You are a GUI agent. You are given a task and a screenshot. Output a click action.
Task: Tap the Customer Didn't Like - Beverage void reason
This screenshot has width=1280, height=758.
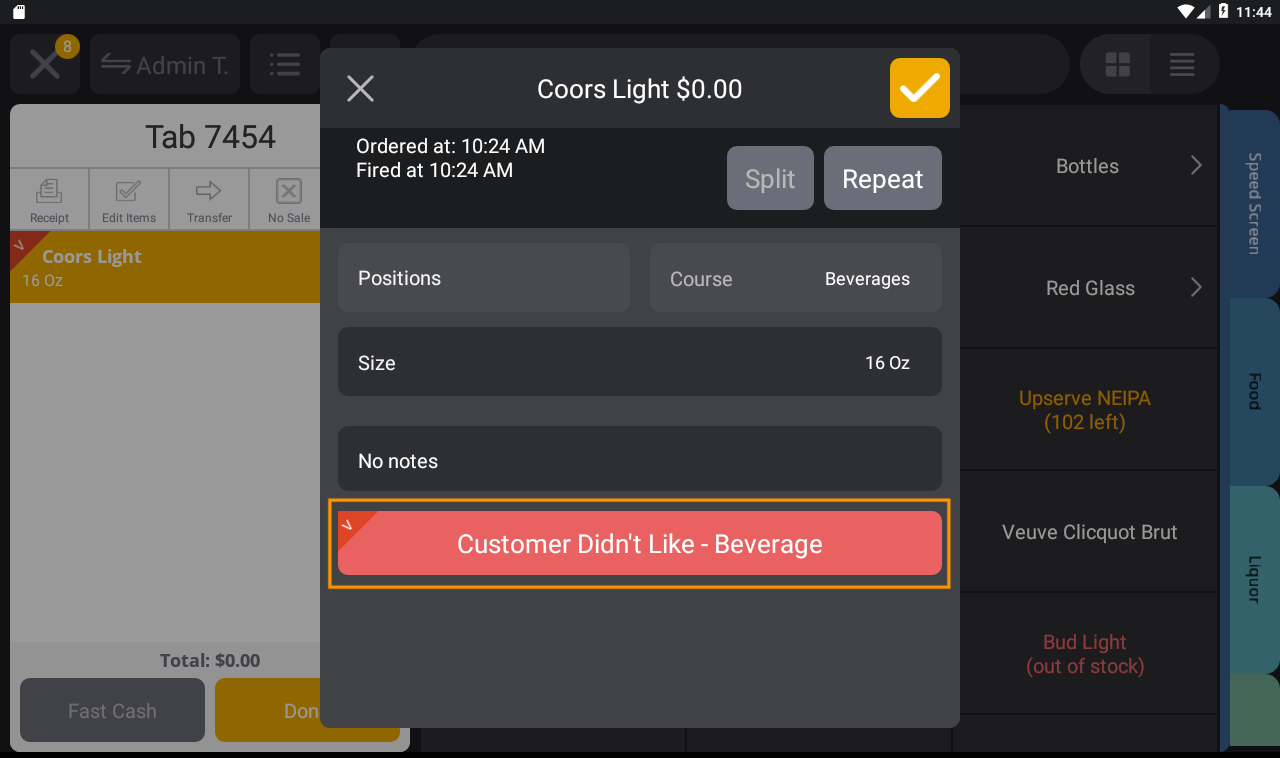pyautogui.click(x=639, y=543)
